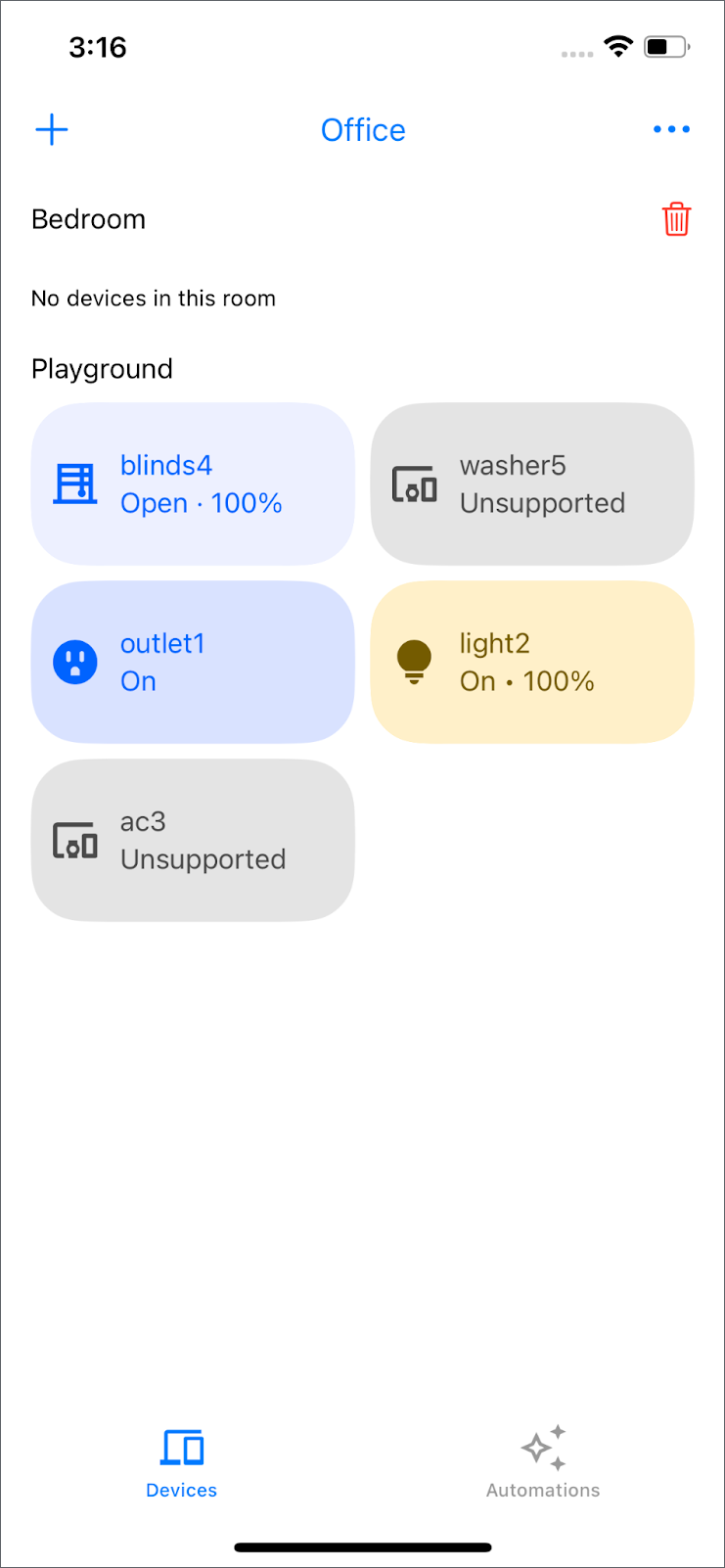Open the Office home selector title
The width and height of the screenshot is (725, 1568).
pos(363,130)
